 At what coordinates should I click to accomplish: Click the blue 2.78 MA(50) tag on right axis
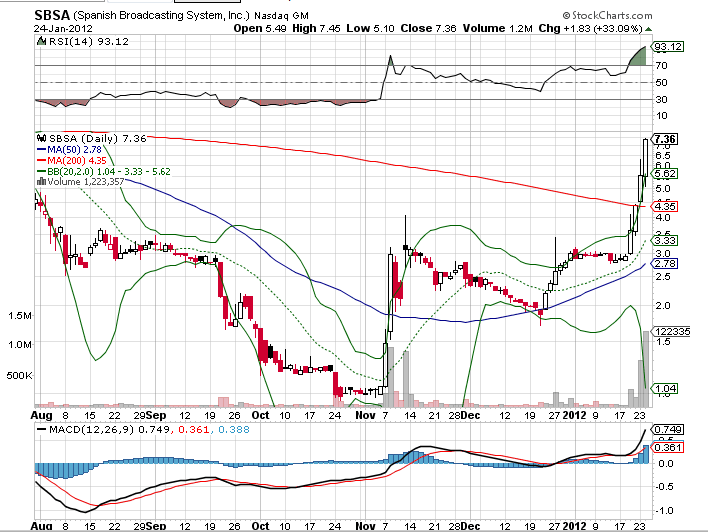tap(665, 263)
